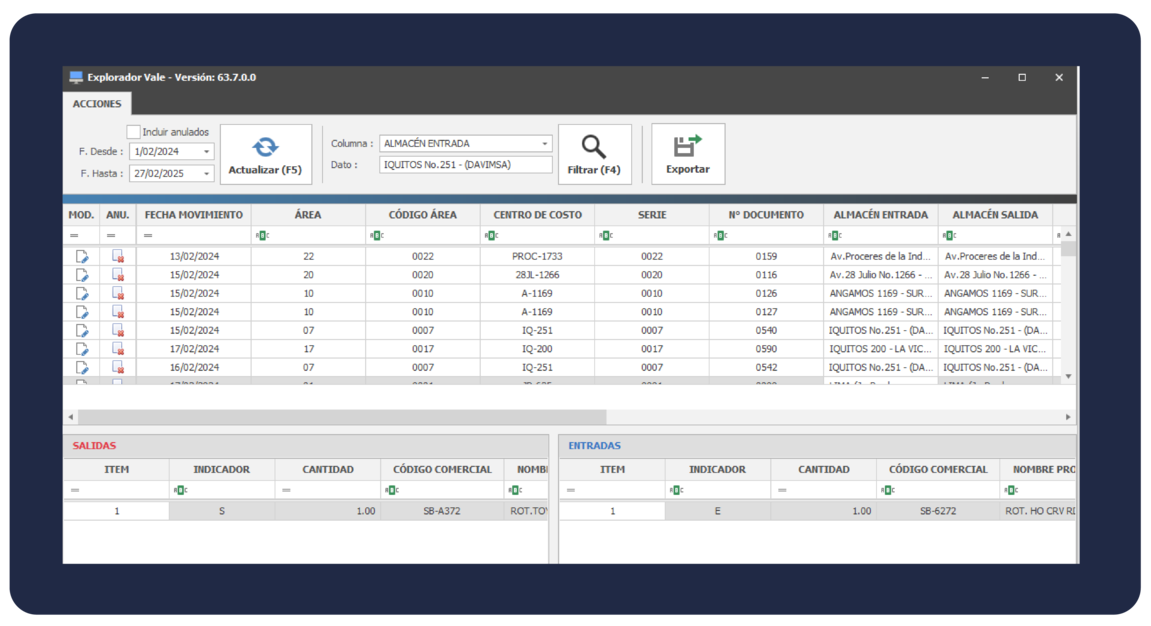Click edit icon for document 0540 row
Viewport: 1151px width, 626px height.
82,331
